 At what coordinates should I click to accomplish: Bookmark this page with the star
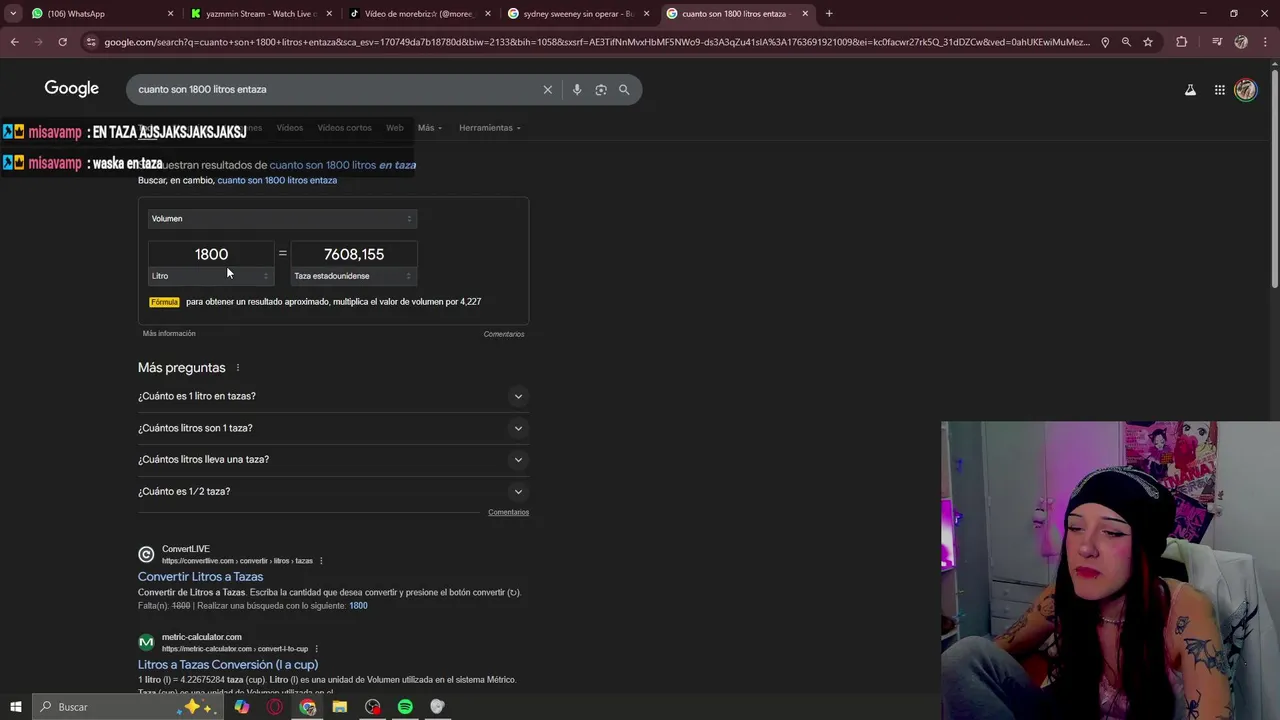click(x=1148, y=42)
